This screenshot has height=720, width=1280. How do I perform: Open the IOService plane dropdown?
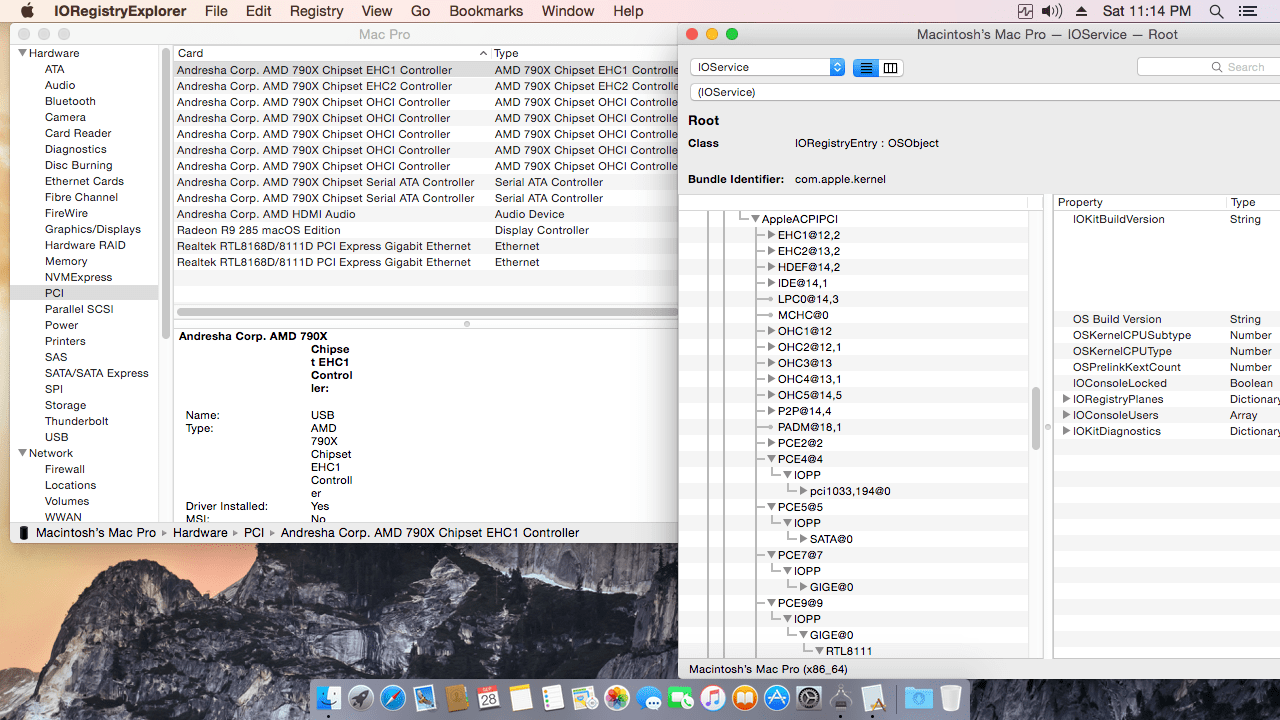coord(768,67)
